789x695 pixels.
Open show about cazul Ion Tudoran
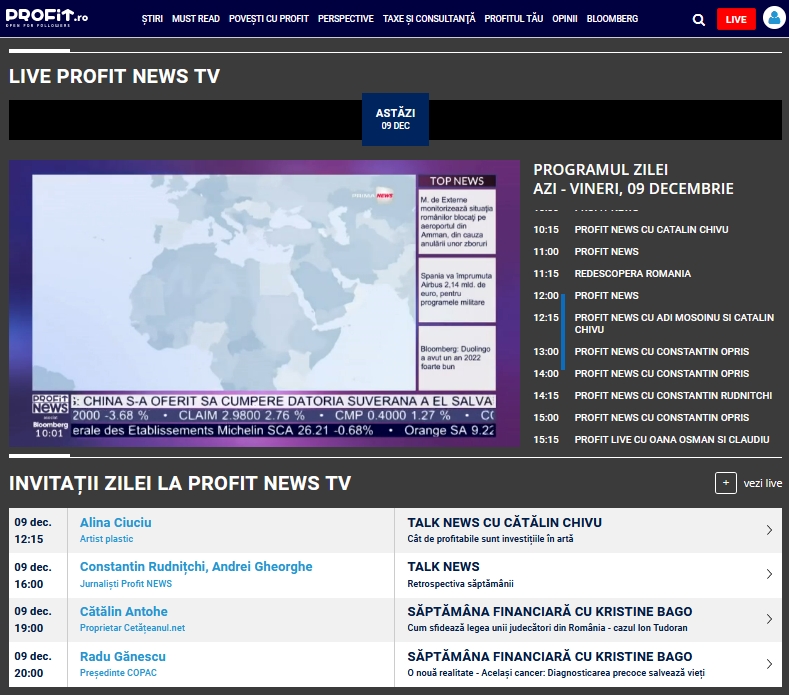(x=547, y=628)
